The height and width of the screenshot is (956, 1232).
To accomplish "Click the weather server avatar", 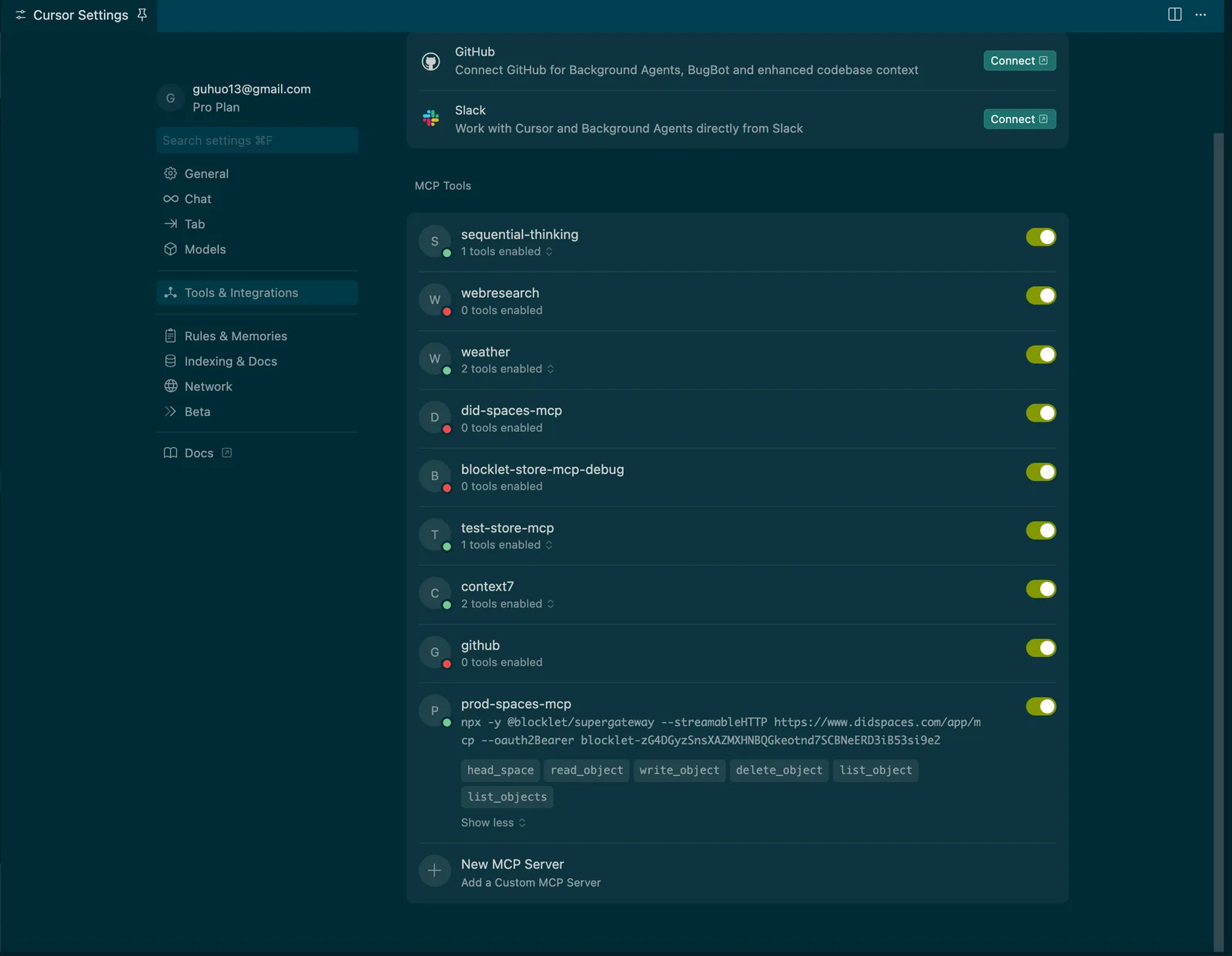I will [x=435, y=359].
